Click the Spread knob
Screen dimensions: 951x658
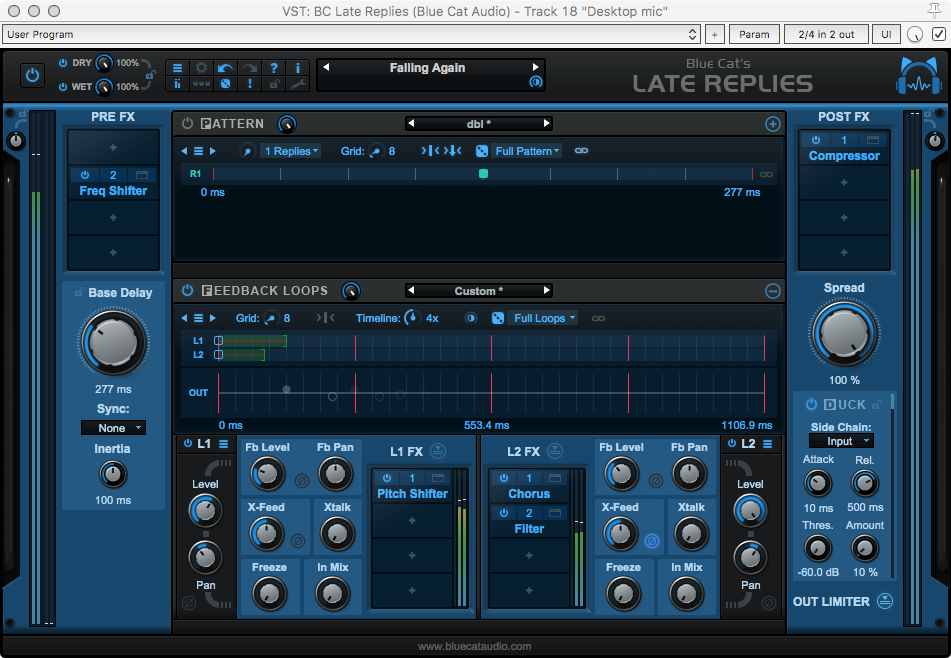(x=844, y=334)
